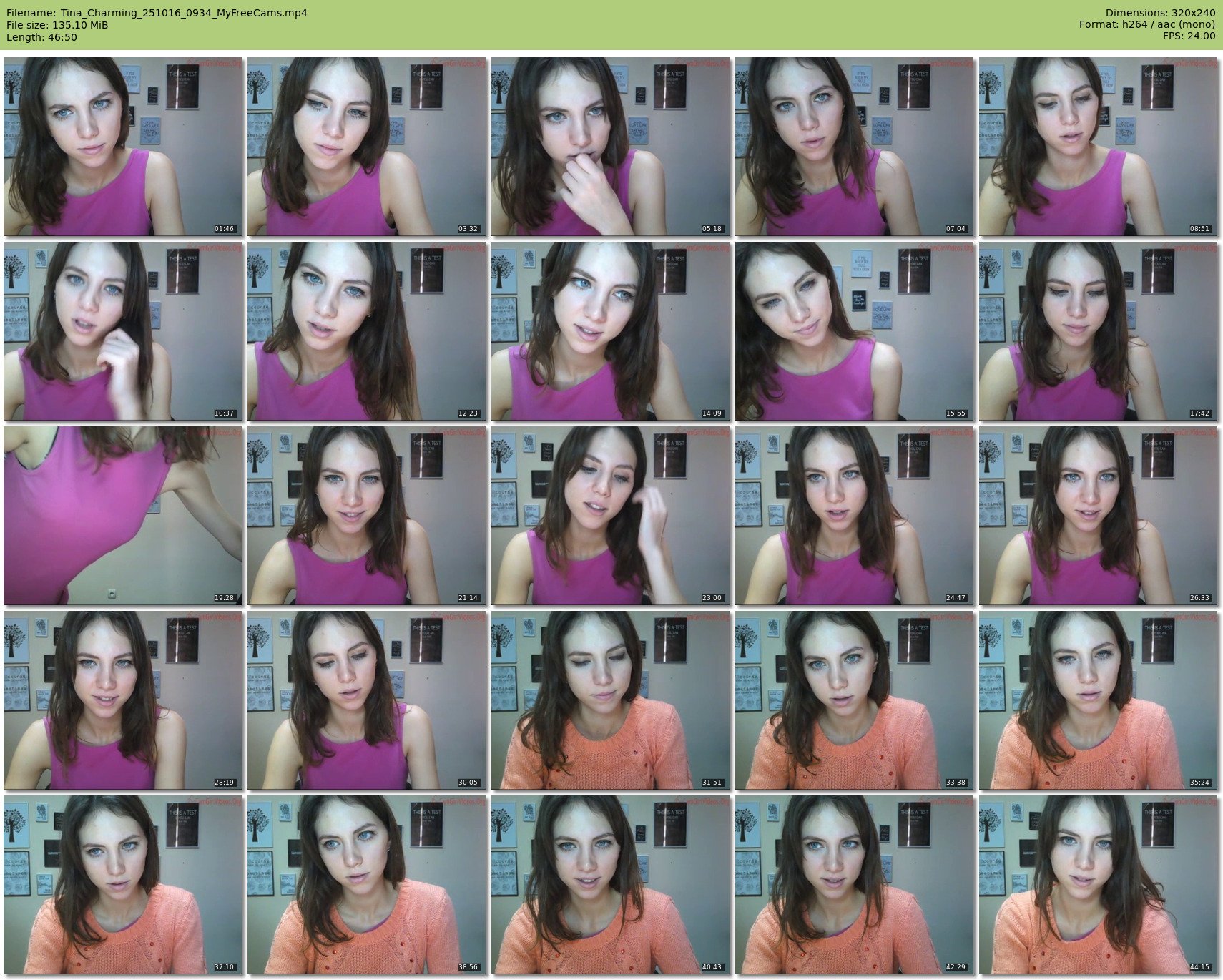The width and height of the screenshot is (1223, 980).
Task: Click the thumbnail at 05:18
Action: tap(611, 147)
